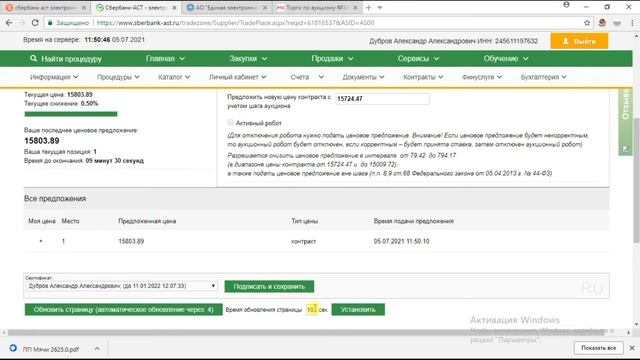Open the Контракты submenu
Image resolution: width=640 pixels, height=360 pixels.
click(423, 77)
